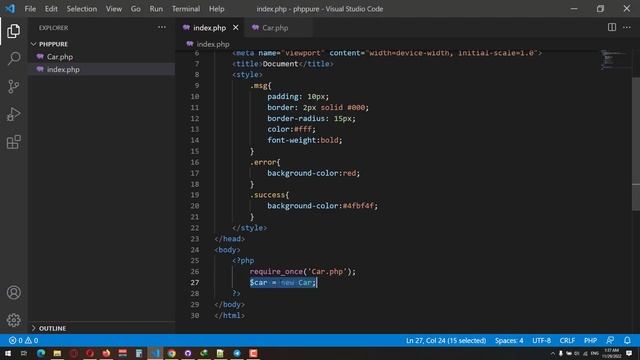Open the Terminal menu
Viewport: 640px width, 360px height.
point(186,9)
